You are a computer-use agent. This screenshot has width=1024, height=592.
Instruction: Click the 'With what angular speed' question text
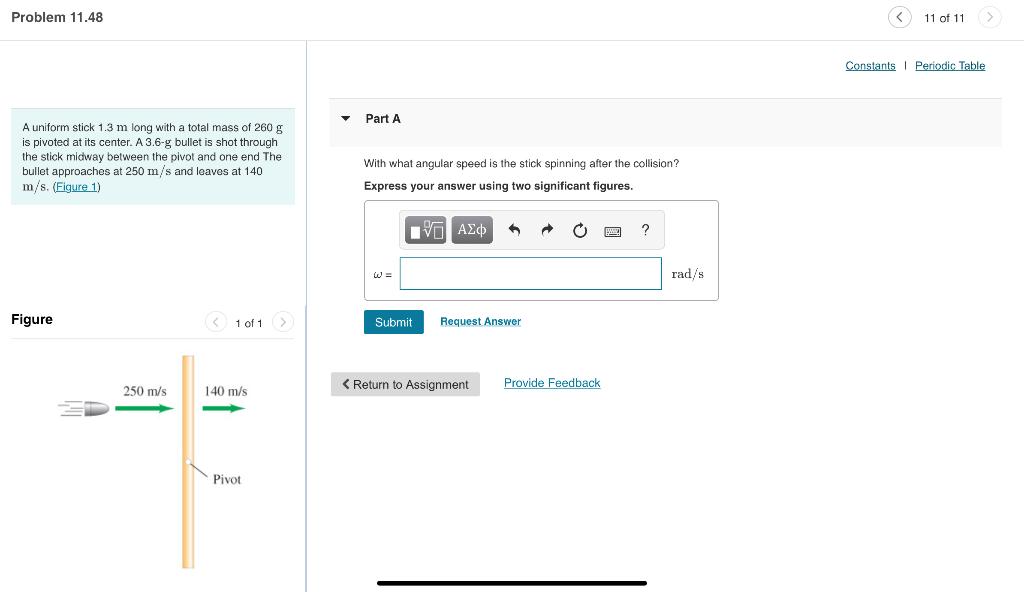point(521,163)
